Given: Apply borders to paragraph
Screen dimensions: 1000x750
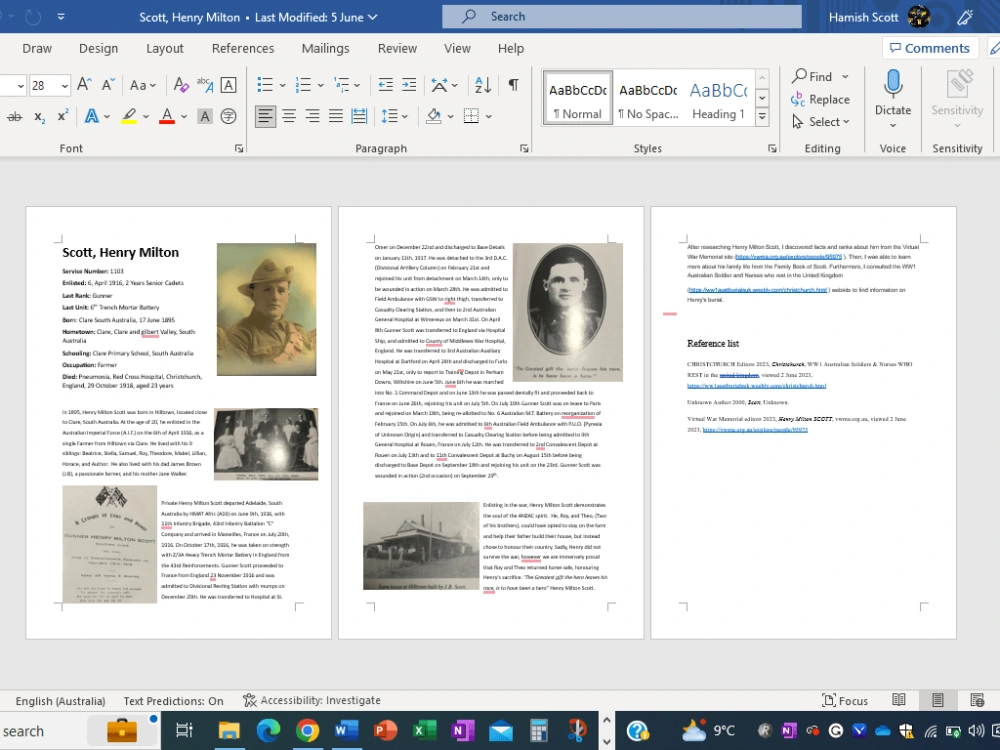Looking at the screenshot, I should (471, 116).
